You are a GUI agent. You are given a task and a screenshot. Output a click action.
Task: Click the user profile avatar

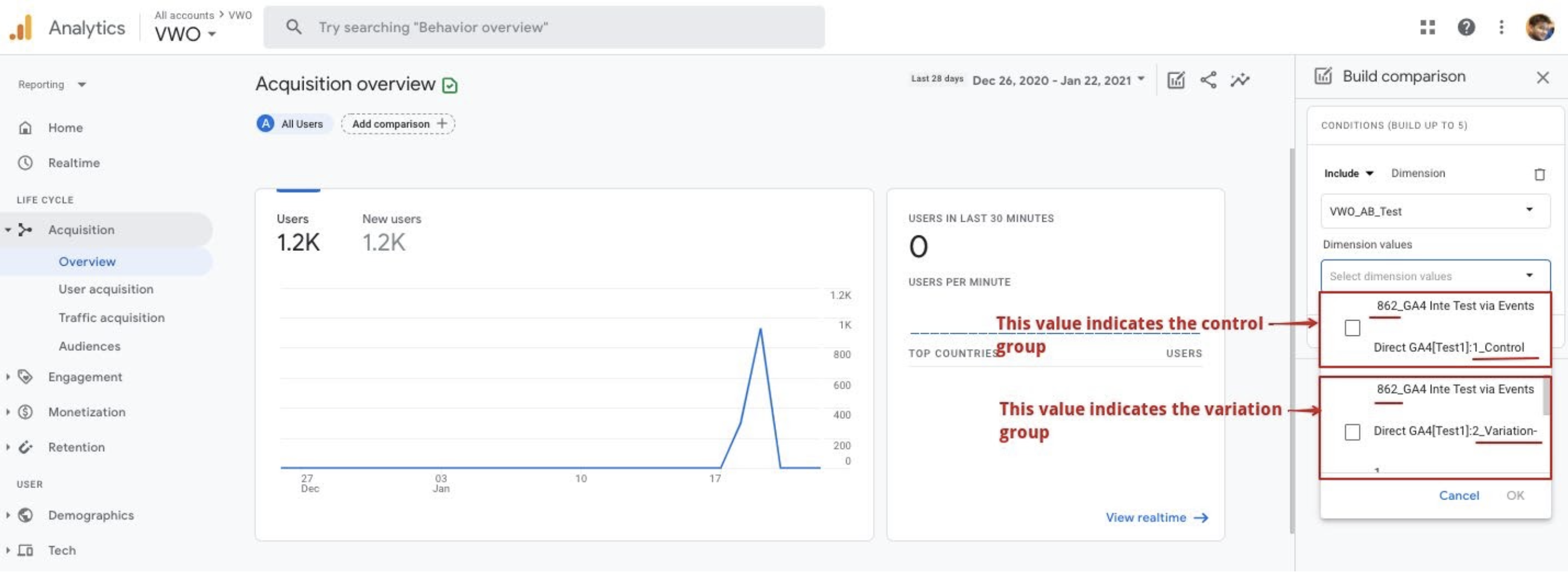[1539, 27]
